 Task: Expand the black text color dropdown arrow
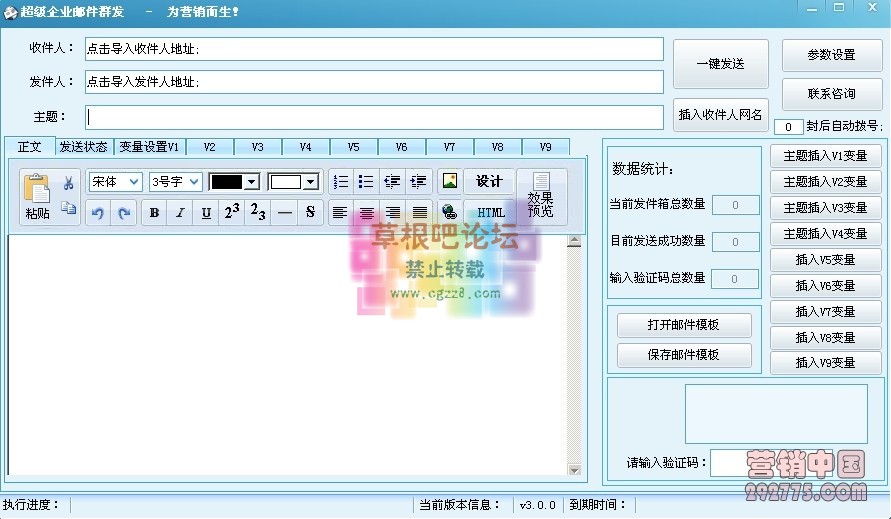click(x=251, y=182)
